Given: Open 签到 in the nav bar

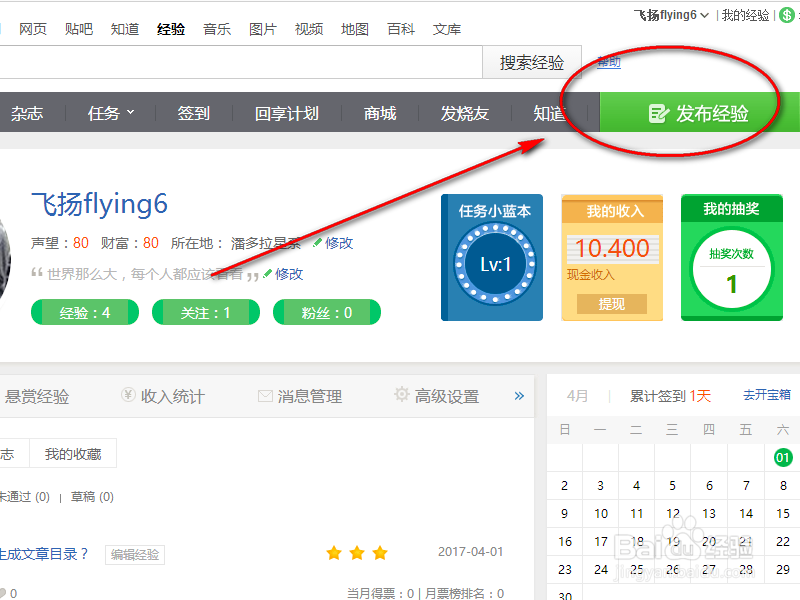Looking at the screenshot, I should (x=193, y=113).
